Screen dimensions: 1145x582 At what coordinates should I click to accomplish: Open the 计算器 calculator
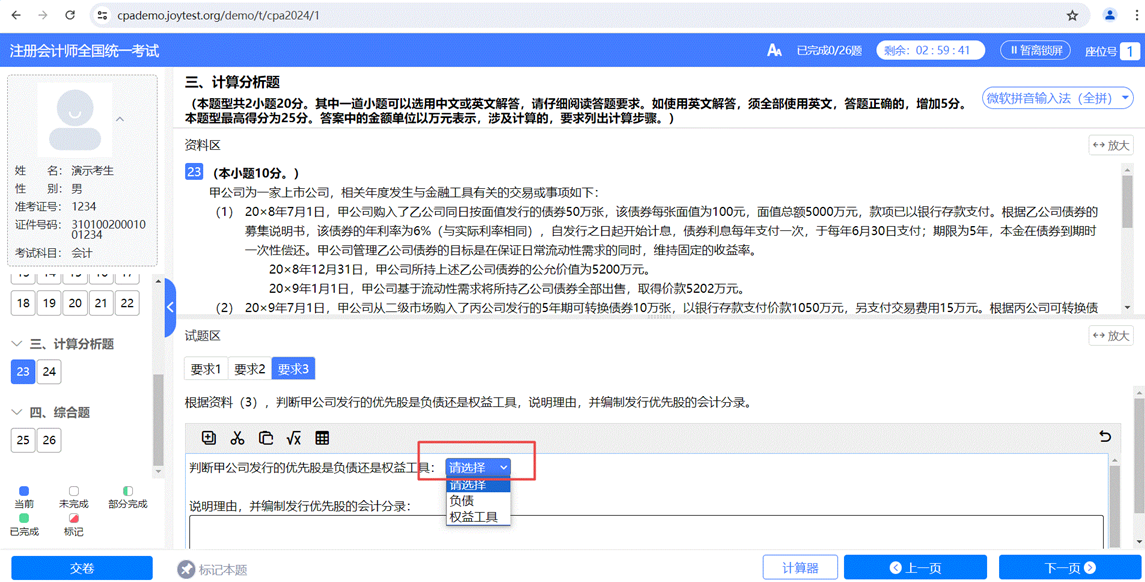801,566
